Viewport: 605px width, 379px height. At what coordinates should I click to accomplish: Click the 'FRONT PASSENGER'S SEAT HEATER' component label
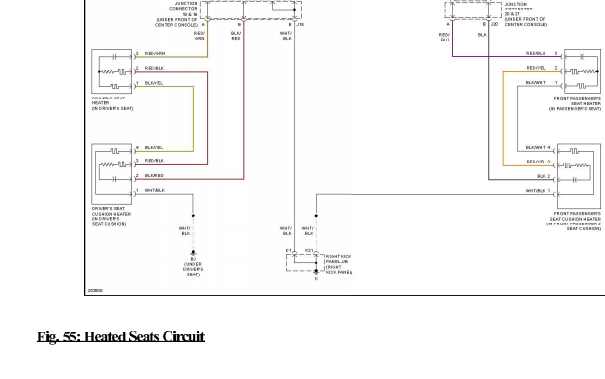click(x=577, y=101)
